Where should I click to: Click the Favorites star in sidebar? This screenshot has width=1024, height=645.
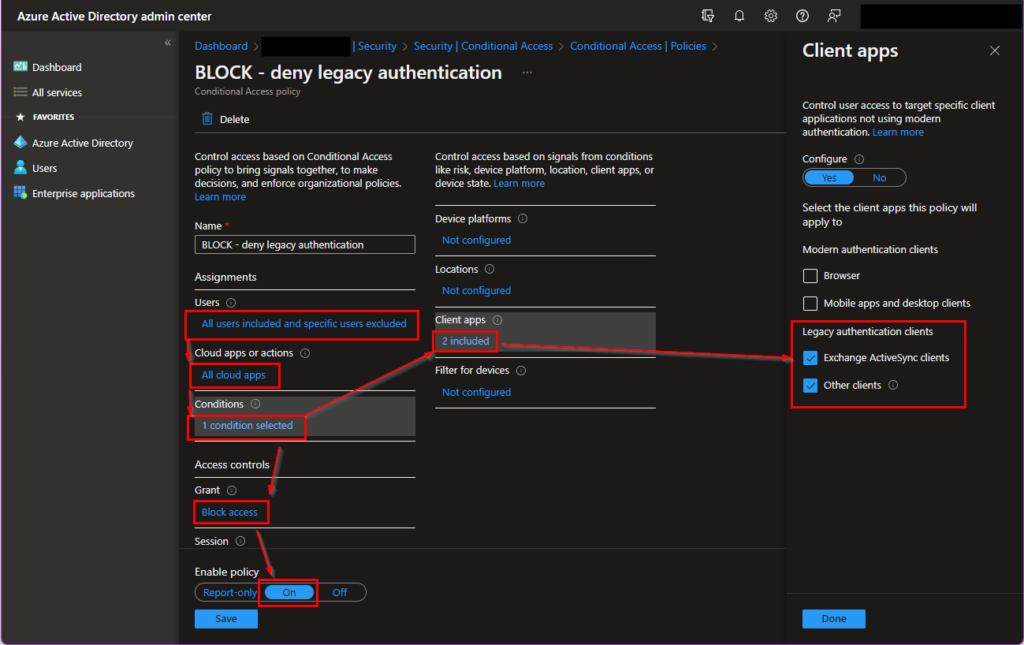(20, 117)
